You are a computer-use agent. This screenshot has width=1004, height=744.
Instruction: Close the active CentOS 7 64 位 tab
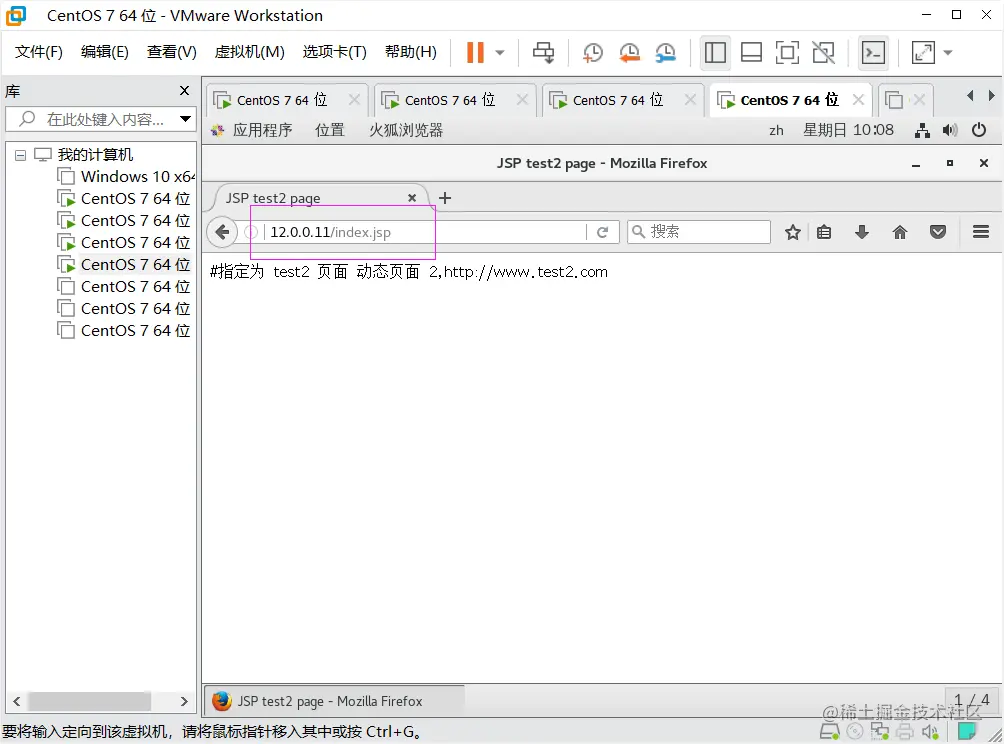pyautogui.click(x=859, y=100)
